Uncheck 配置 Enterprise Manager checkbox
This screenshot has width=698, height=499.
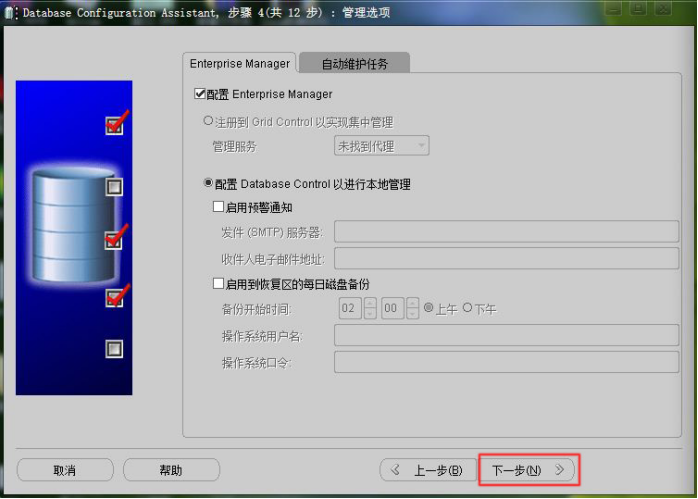pos(200,93)
